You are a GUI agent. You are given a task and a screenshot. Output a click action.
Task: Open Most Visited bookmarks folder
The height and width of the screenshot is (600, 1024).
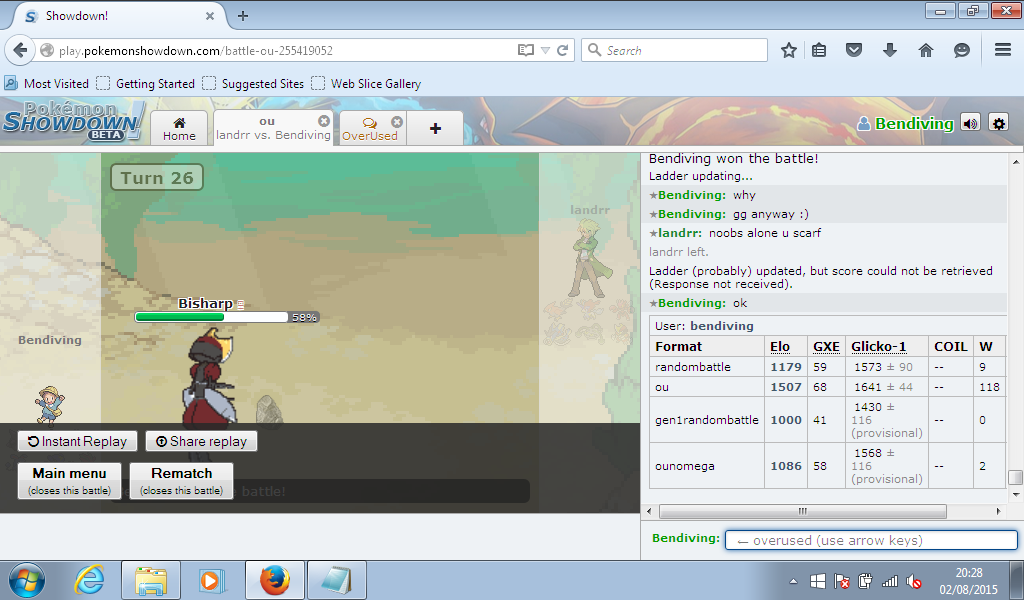[x=46, y=84]
